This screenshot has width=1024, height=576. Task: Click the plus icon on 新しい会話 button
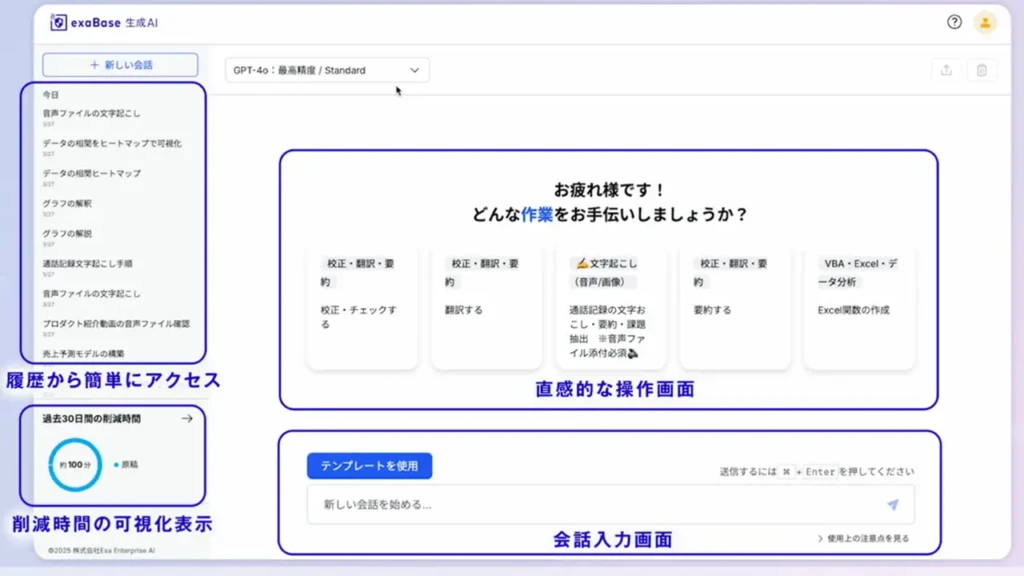pos(93,64)
